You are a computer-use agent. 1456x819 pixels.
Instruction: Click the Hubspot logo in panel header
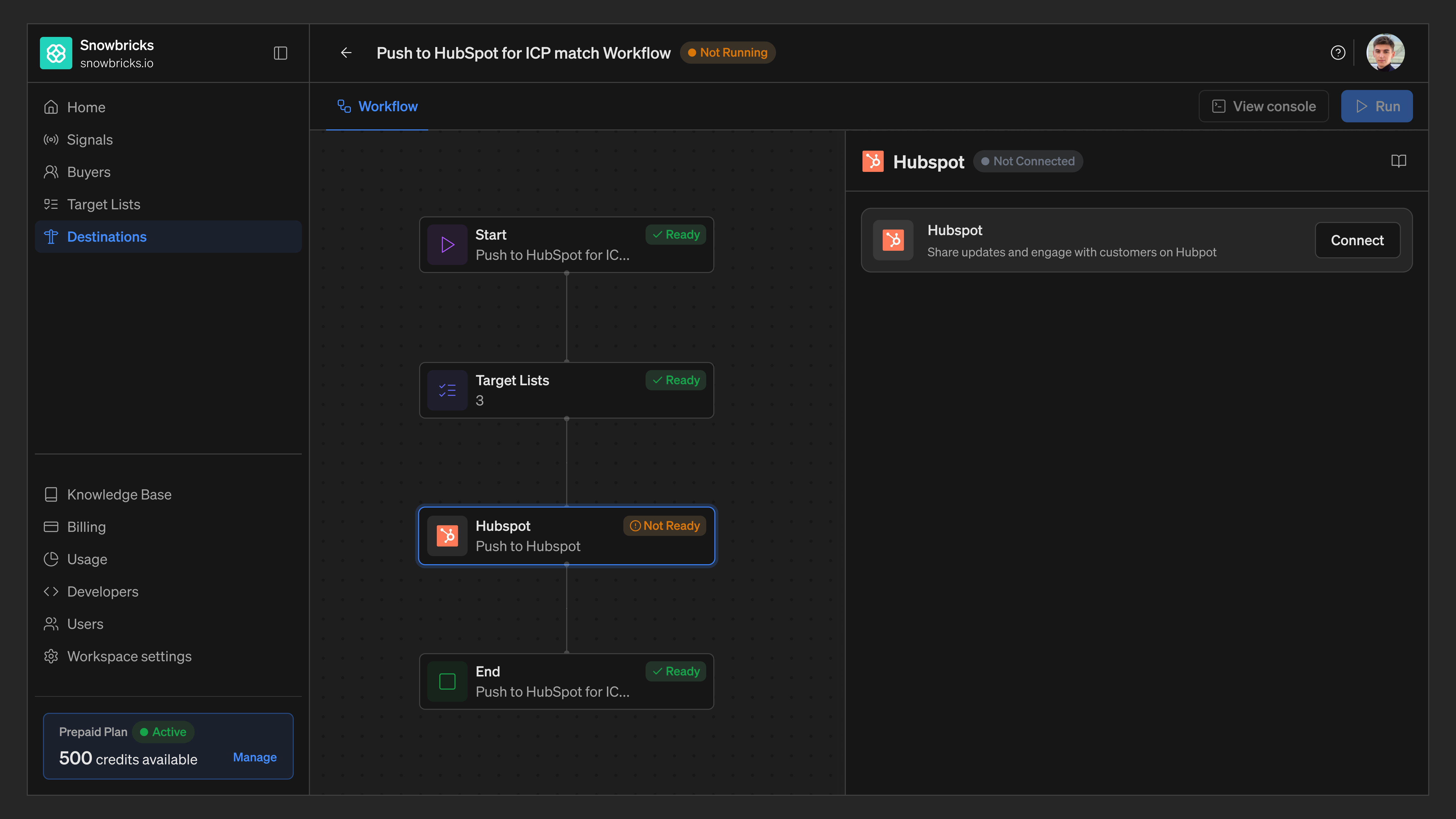click(x=873, y=161)
